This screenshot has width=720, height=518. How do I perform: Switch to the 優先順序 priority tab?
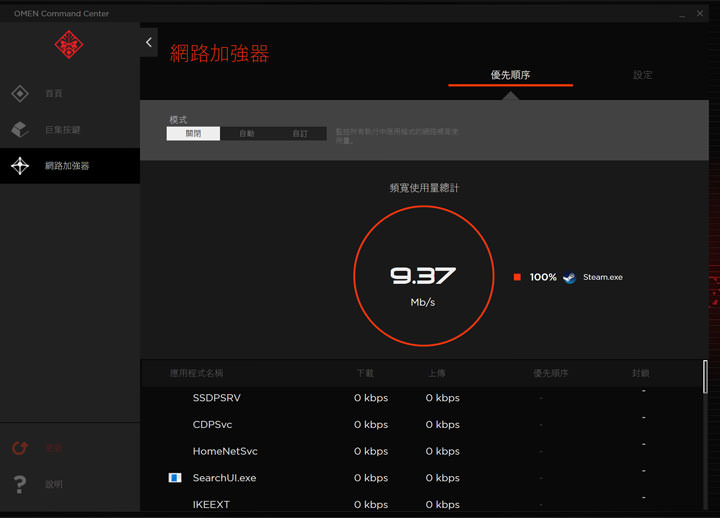pos(510,75)
